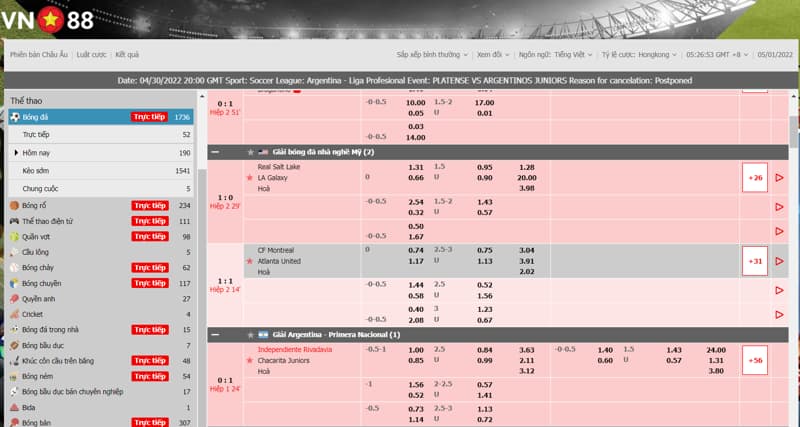
Task: Click Trực tiếp badge next to Bóng chuyền
Action: pyautogui.click(x=150, y=283)
